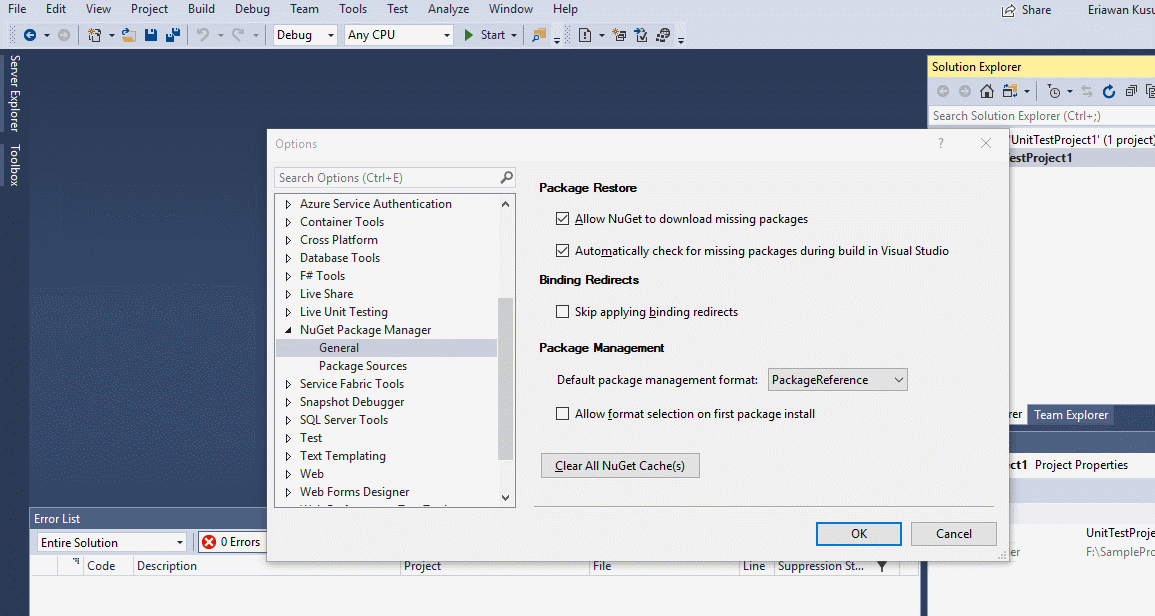This screenshot has height=616, width=1155.
Task: Click OK to save options
Action: tap(858, 534)
